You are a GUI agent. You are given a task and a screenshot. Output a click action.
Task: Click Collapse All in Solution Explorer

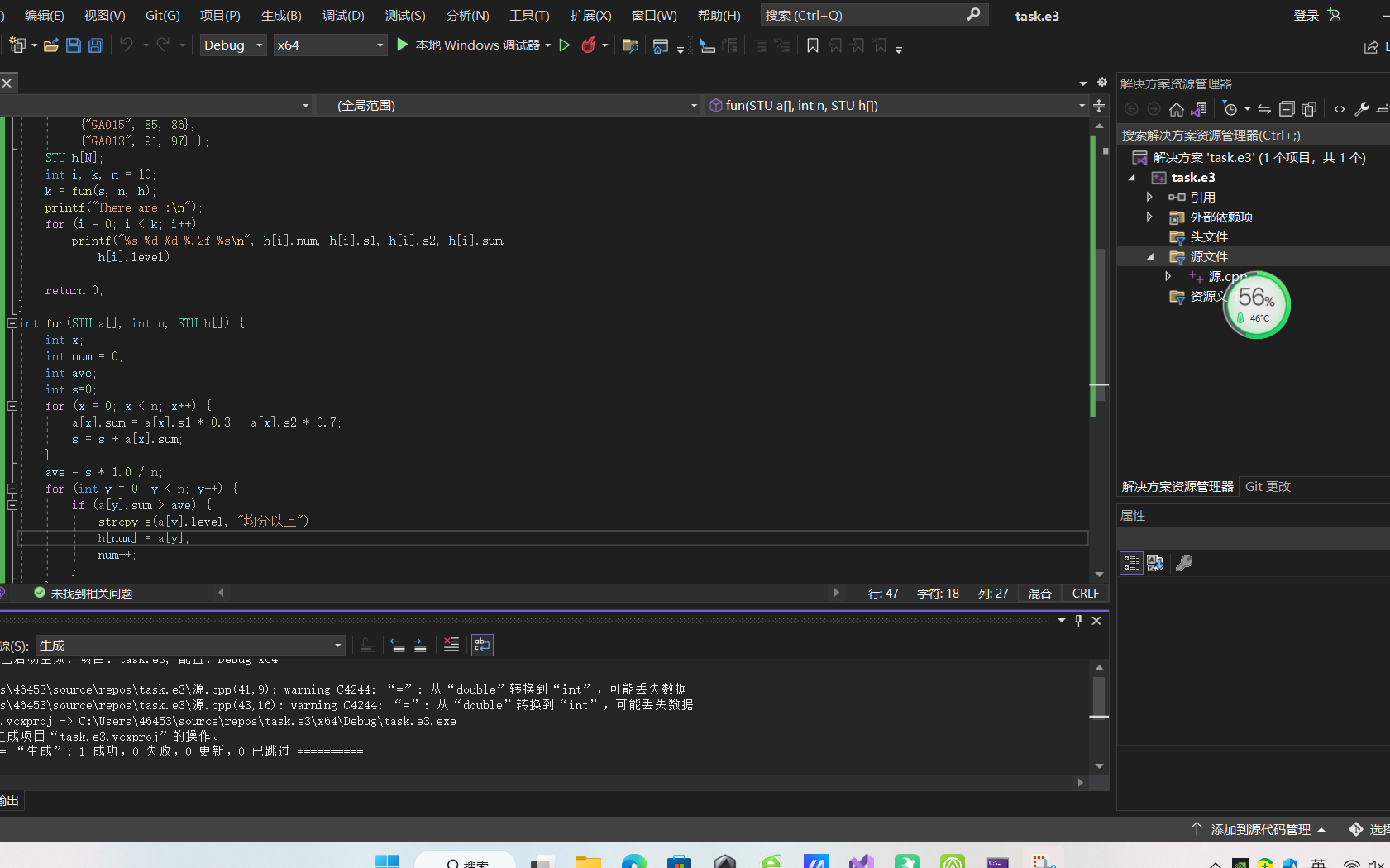[1287, 109]
